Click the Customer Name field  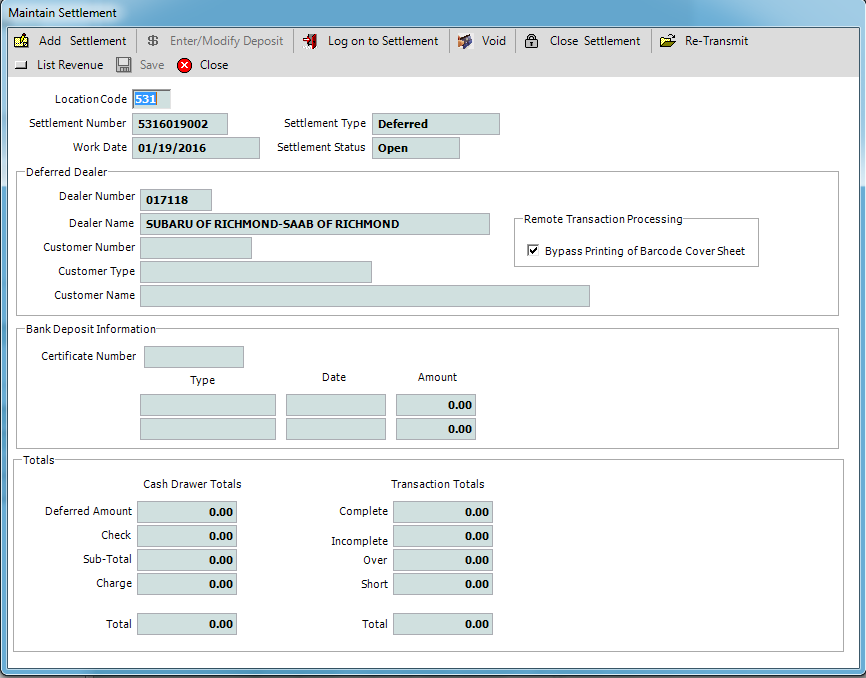[365, 295]
